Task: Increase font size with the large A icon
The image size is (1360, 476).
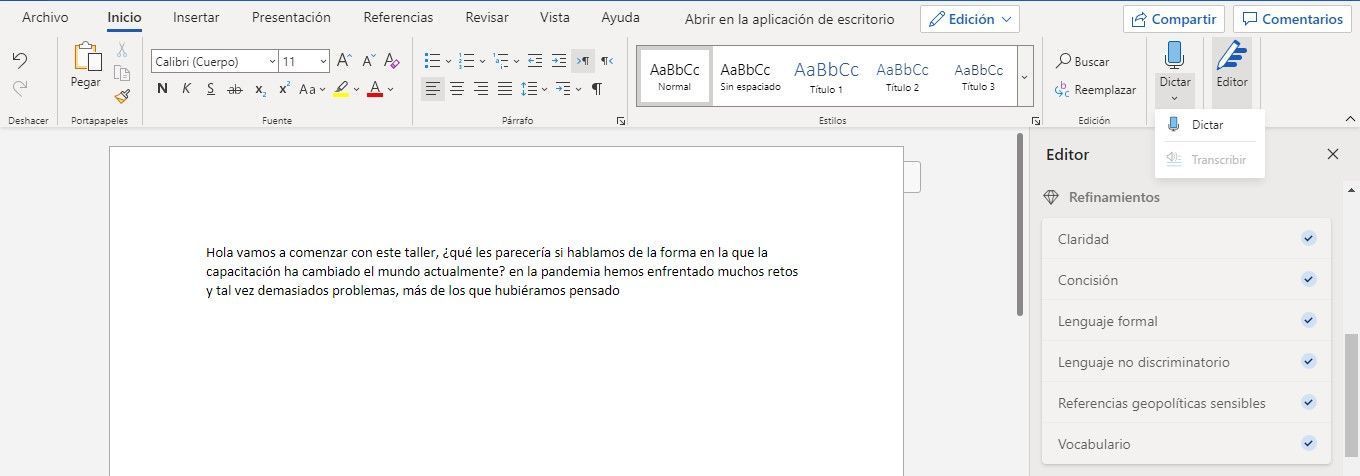Action: [344, 61]
